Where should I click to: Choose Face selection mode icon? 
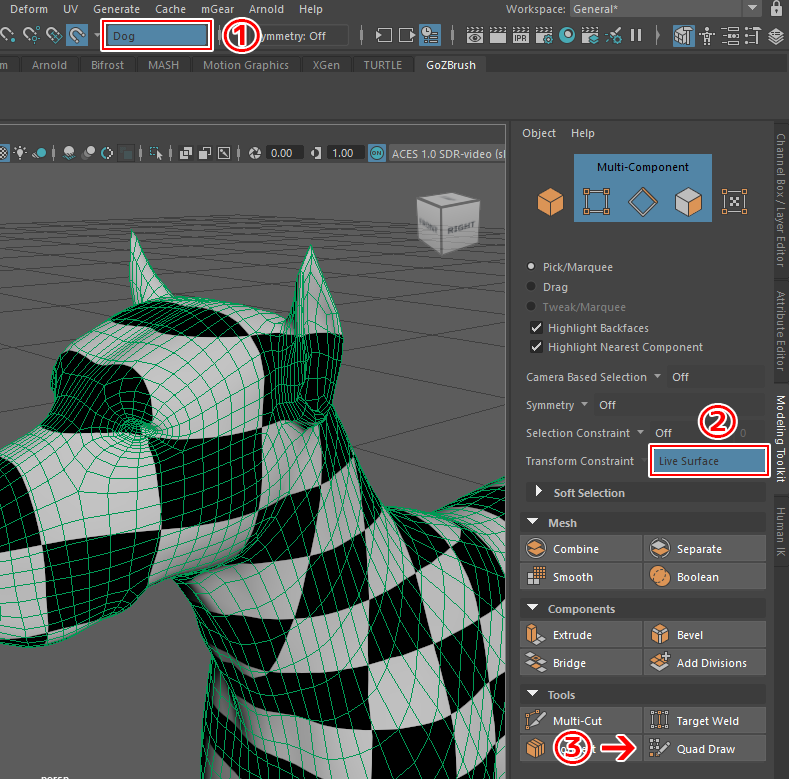point(688,202)
